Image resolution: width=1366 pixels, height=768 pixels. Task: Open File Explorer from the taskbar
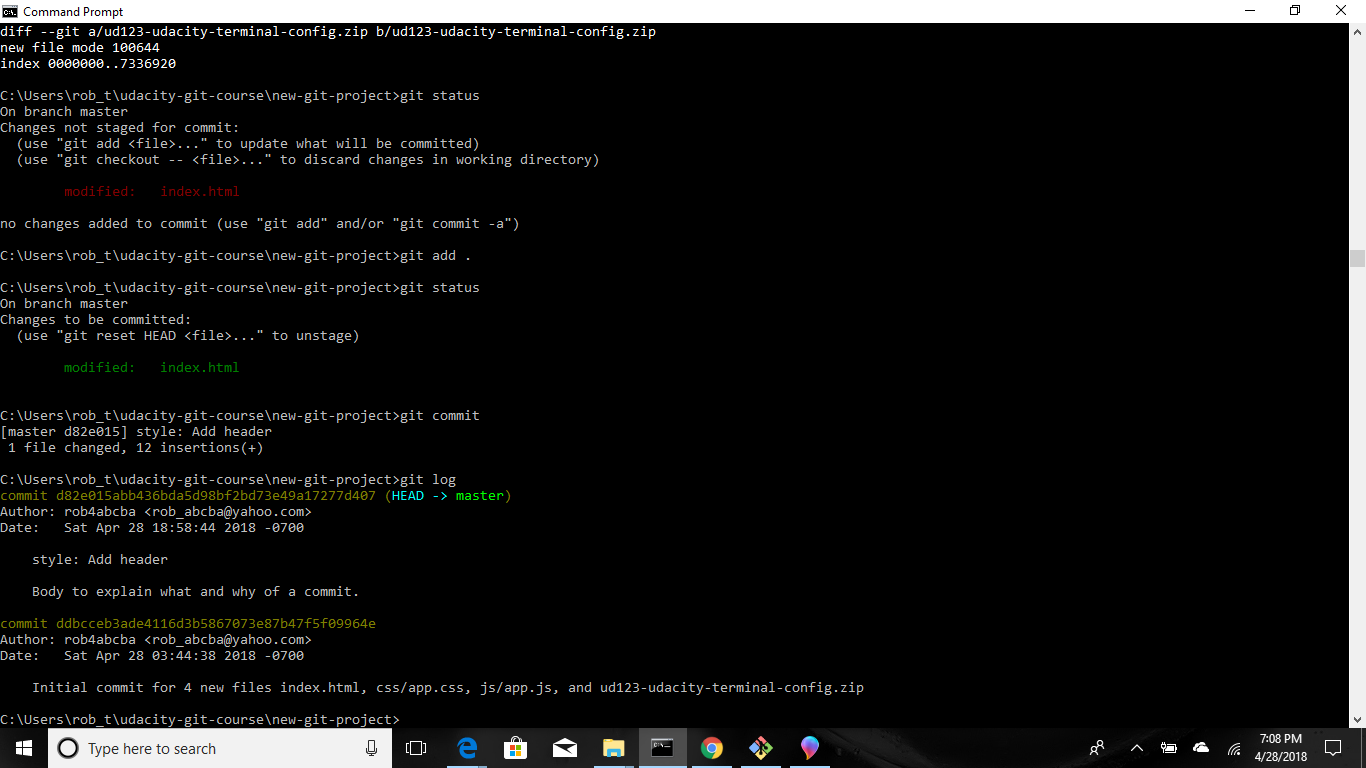pos(613,747)
